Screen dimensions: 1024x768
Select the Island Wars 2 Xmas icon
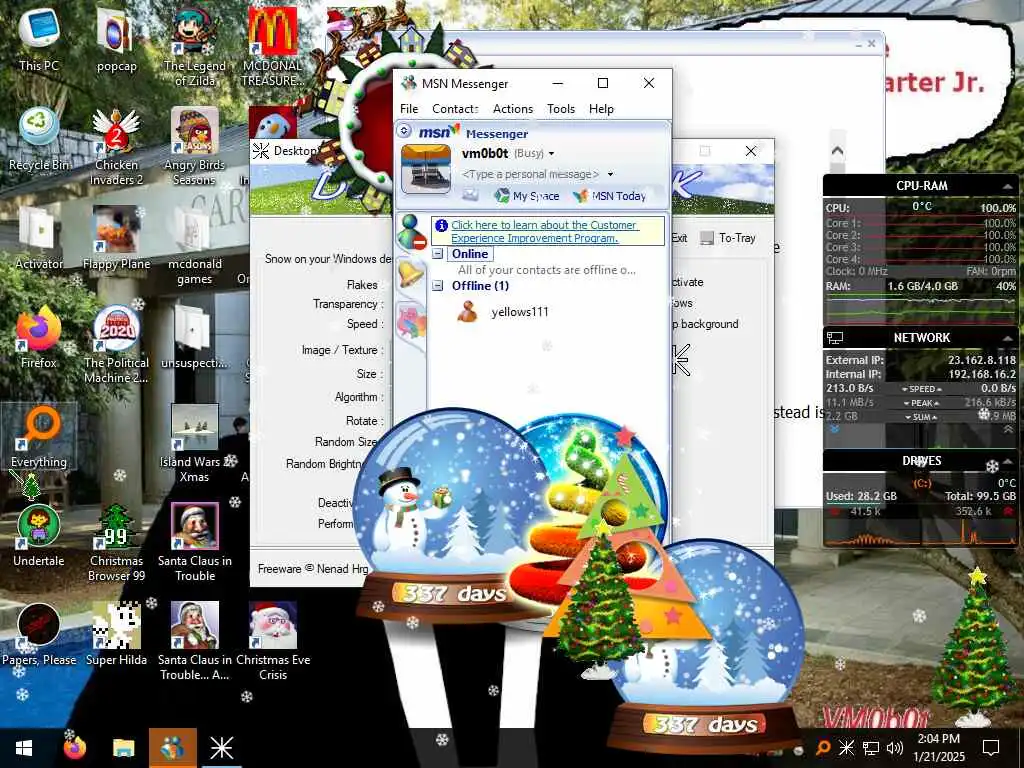click(x=195, y=443)
